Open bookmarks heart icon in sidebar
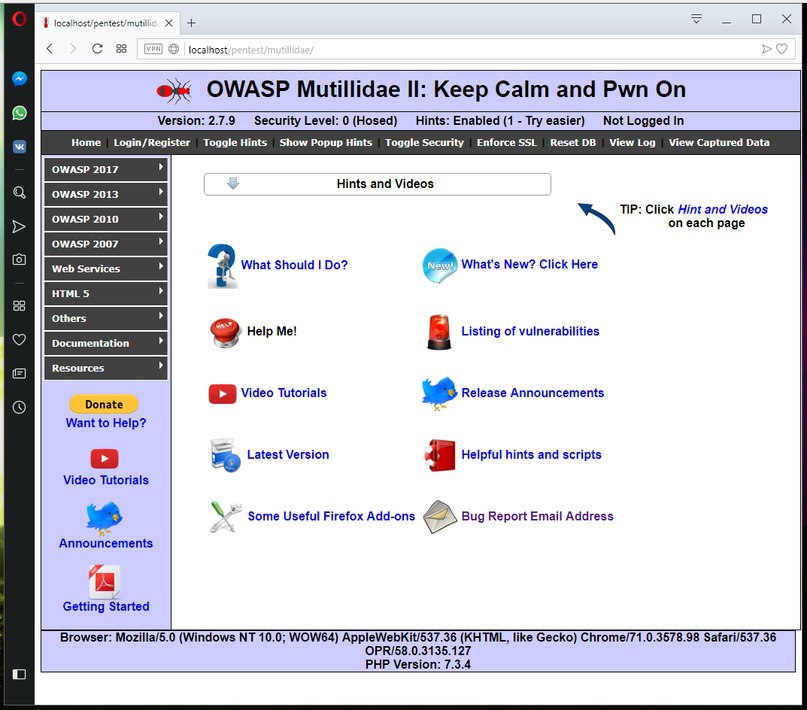This screenshot has height=710, width=807. pyautogui.click(x=19, y=340)
